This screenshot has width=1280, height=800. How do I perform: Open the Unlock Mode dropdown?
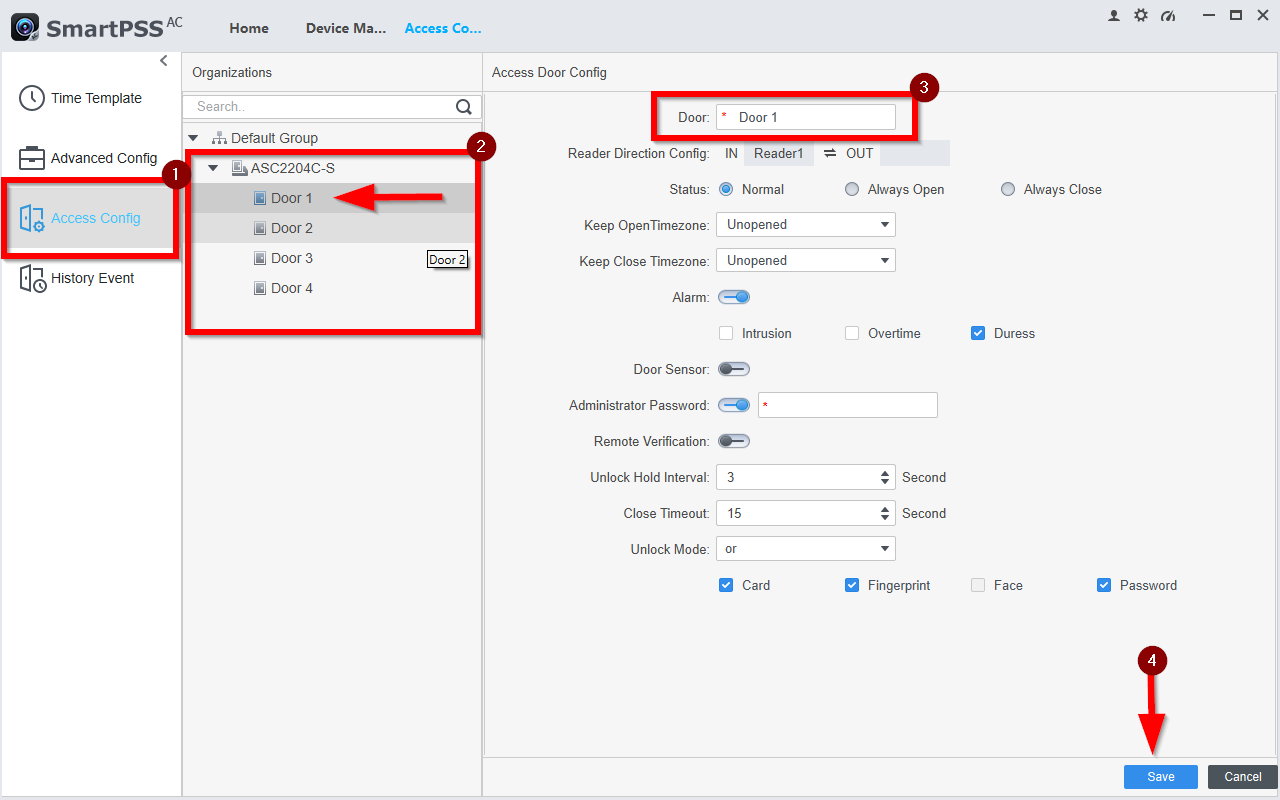[806, 549]
